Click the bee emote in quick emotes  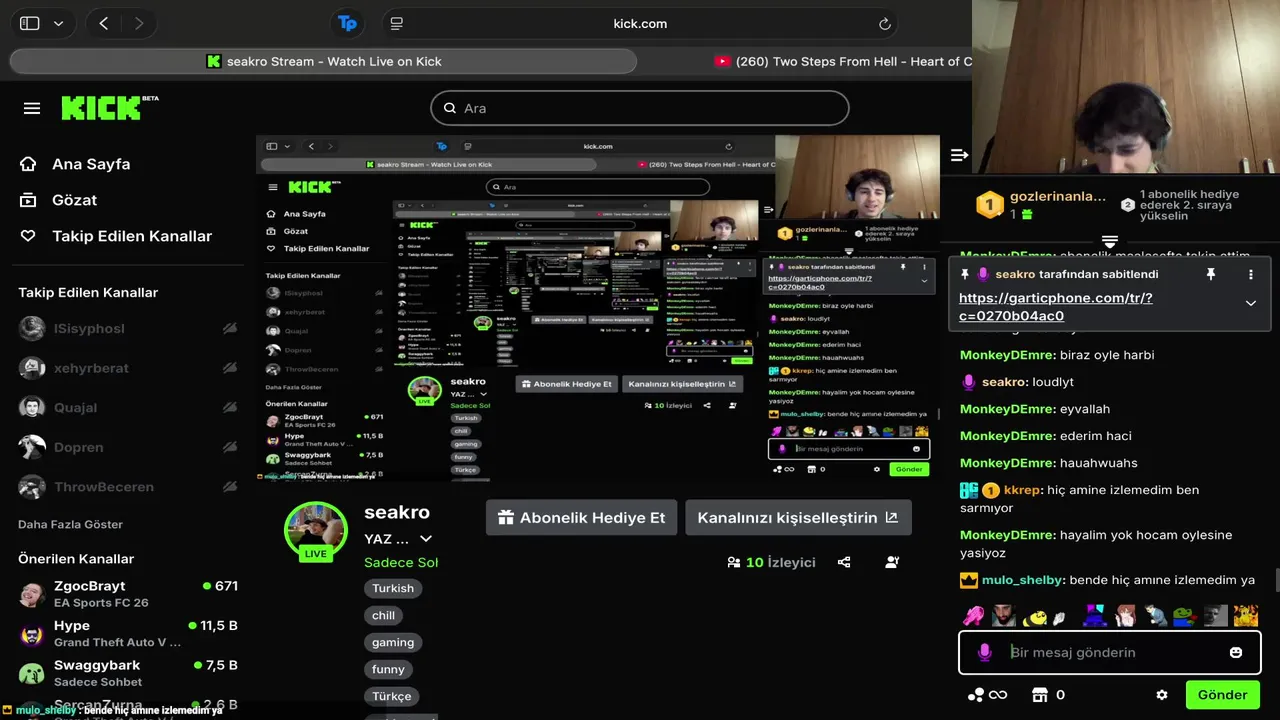click(1034, 617)
